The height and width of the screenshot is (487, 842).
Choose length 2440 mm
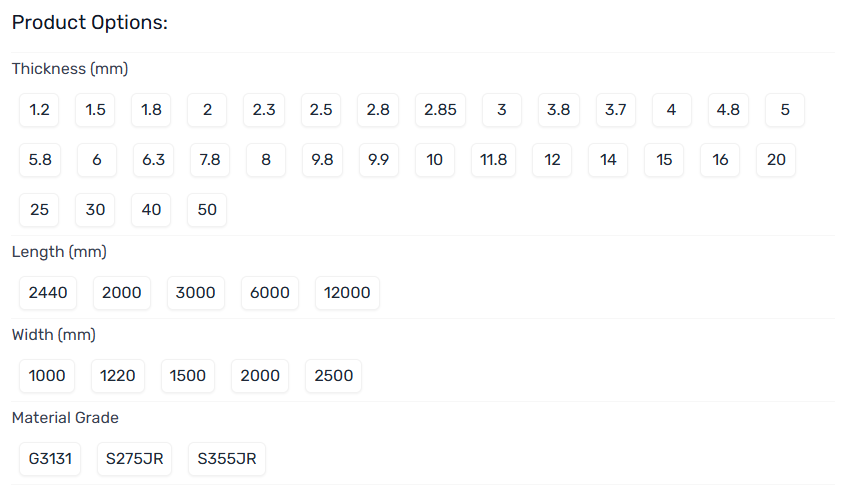point(48,293)
